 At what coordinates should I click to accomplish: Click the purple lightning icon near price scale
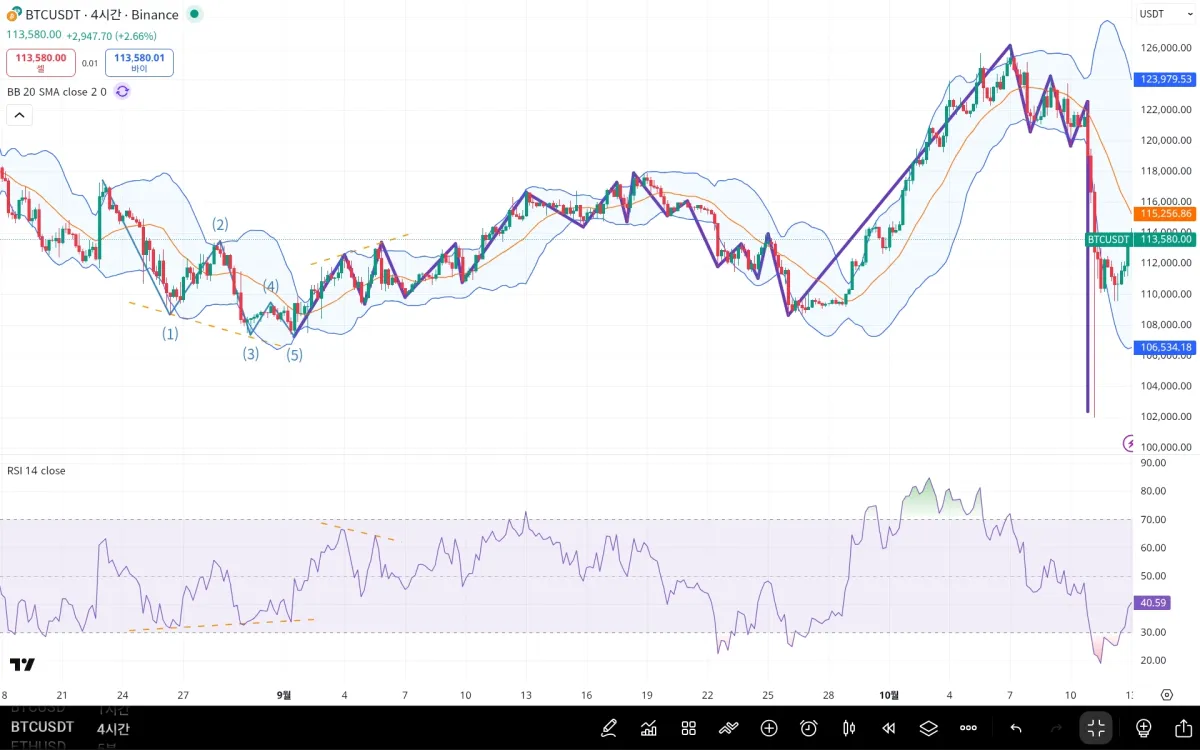[1130, 442]
